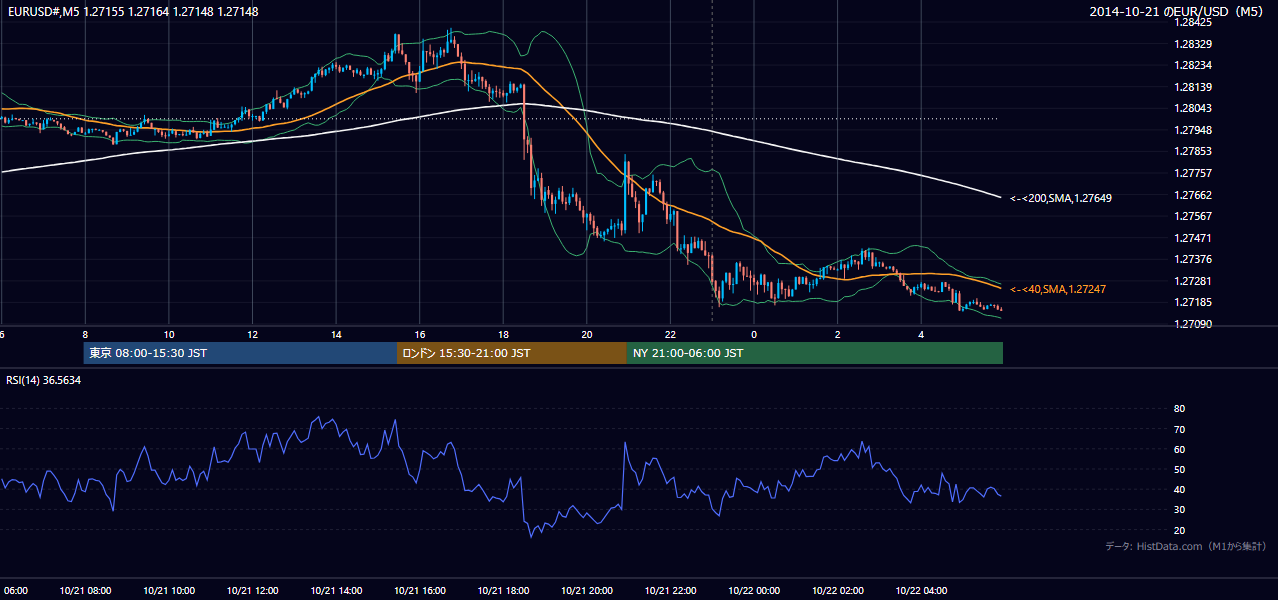Click the 10/21 20:00 date label
Screen dimensions: 1278x600
coord(587,591)
